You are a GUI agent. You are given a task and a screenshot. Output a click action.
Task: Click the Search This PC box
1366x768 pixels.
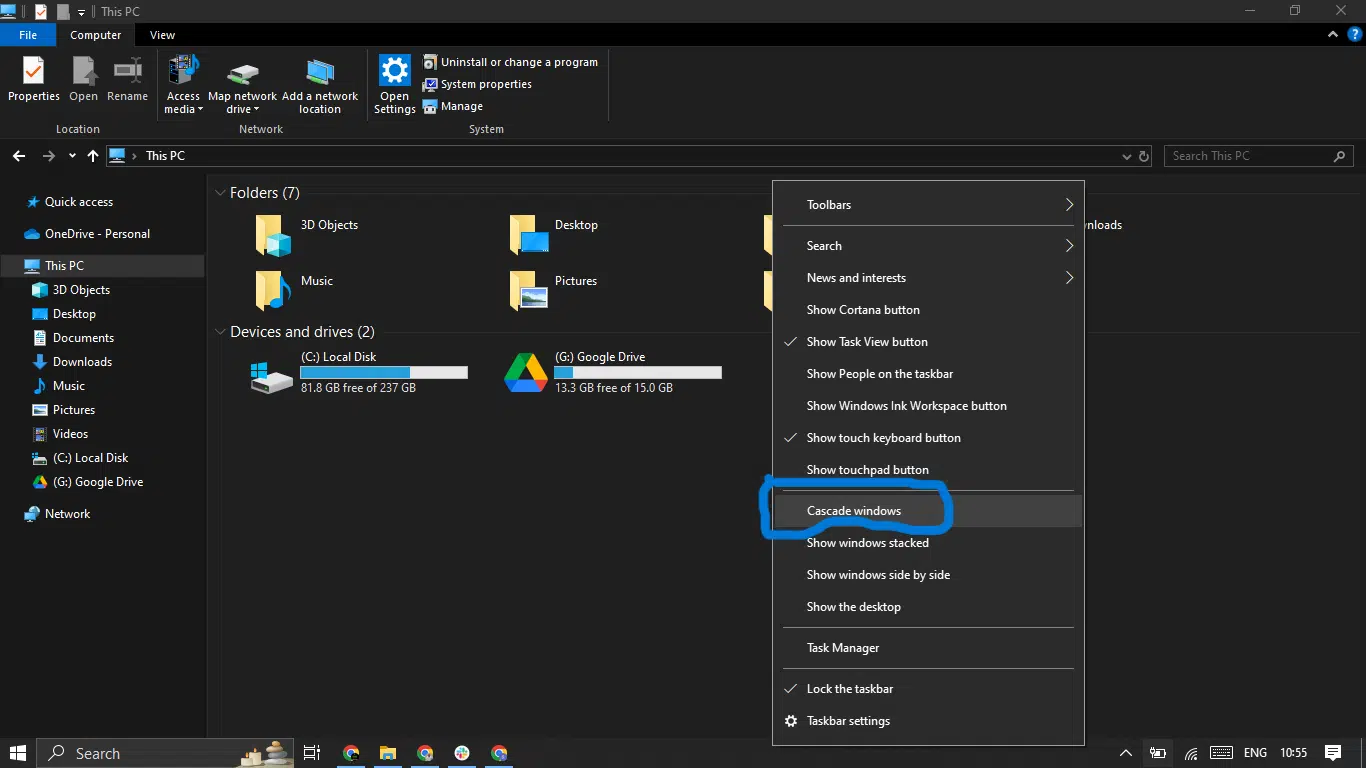click(x=1258, y=156)
